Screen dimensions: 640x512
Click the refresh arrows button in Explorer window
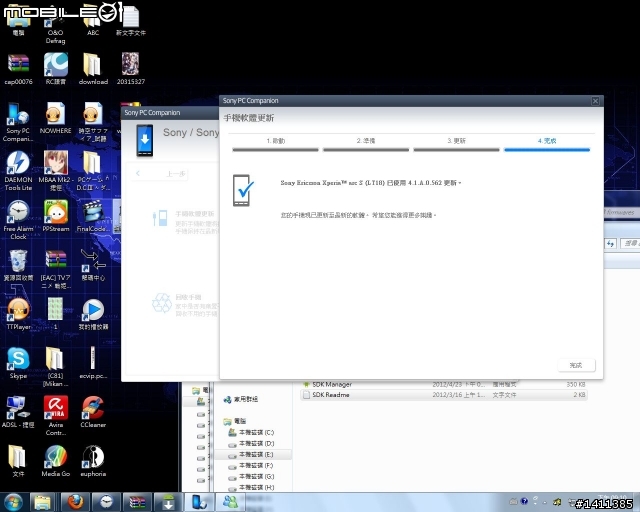(x=610, y=243)
